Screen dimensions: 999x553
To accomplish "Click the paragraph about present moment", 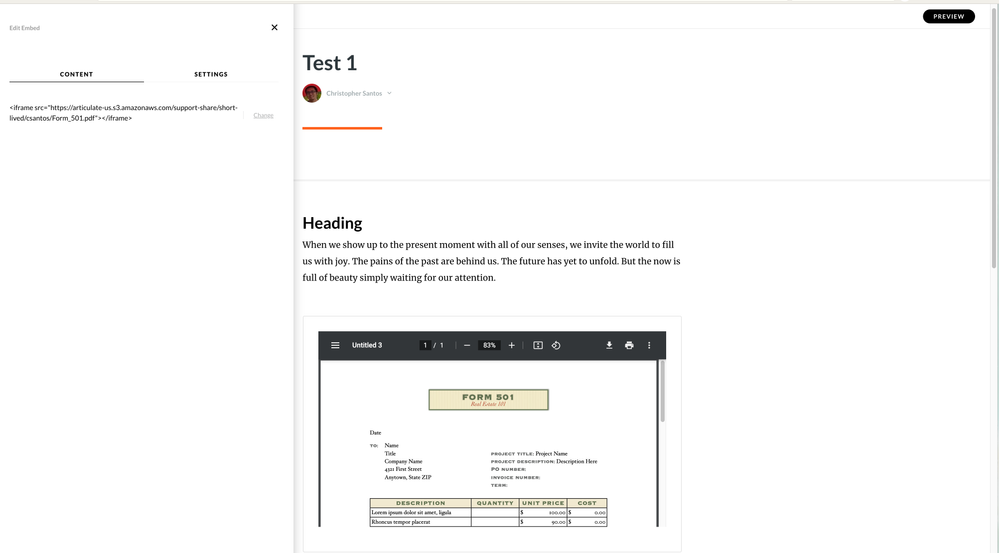I will [x=491, y=261].
